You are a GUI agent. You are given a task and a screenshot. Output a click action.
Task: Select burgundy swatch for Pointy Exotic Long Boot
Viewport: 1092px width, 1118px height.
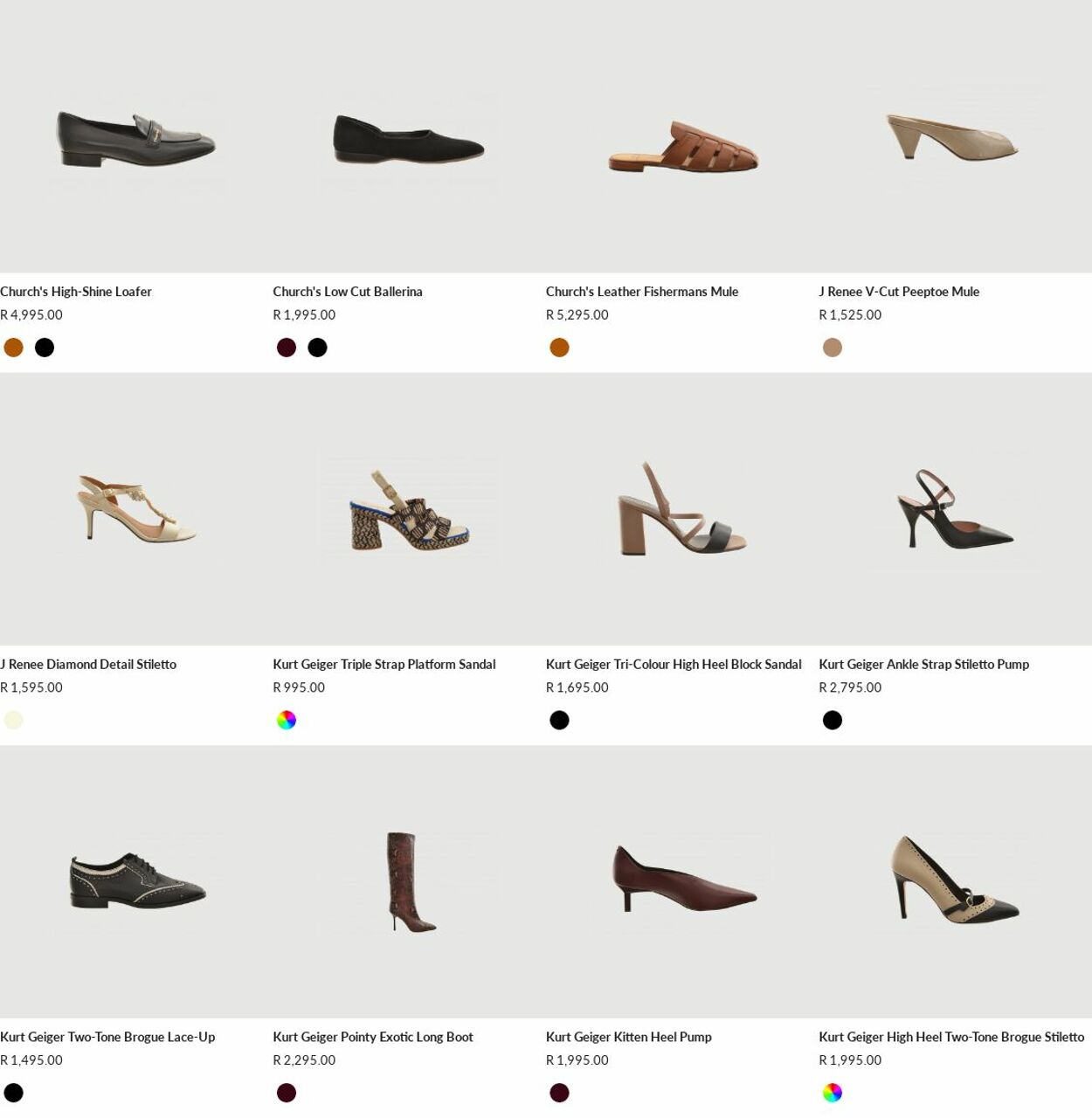pyautogui.click(x=287, y=1093)
